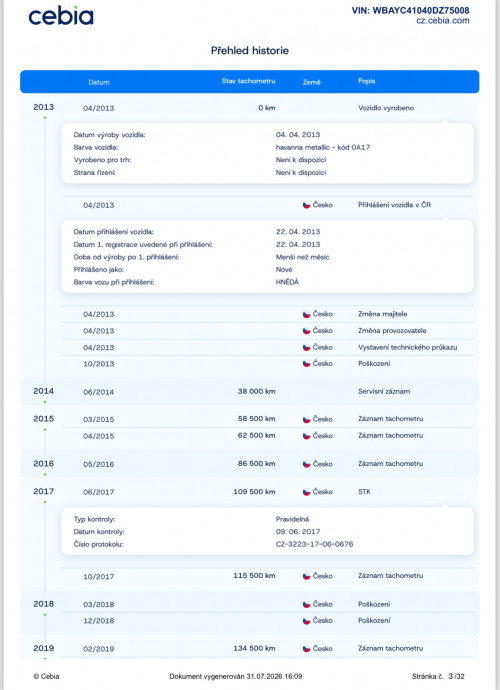Screen dimensions: 500x690
Task: Select the Datum column header
Action: tap(99, 82)
